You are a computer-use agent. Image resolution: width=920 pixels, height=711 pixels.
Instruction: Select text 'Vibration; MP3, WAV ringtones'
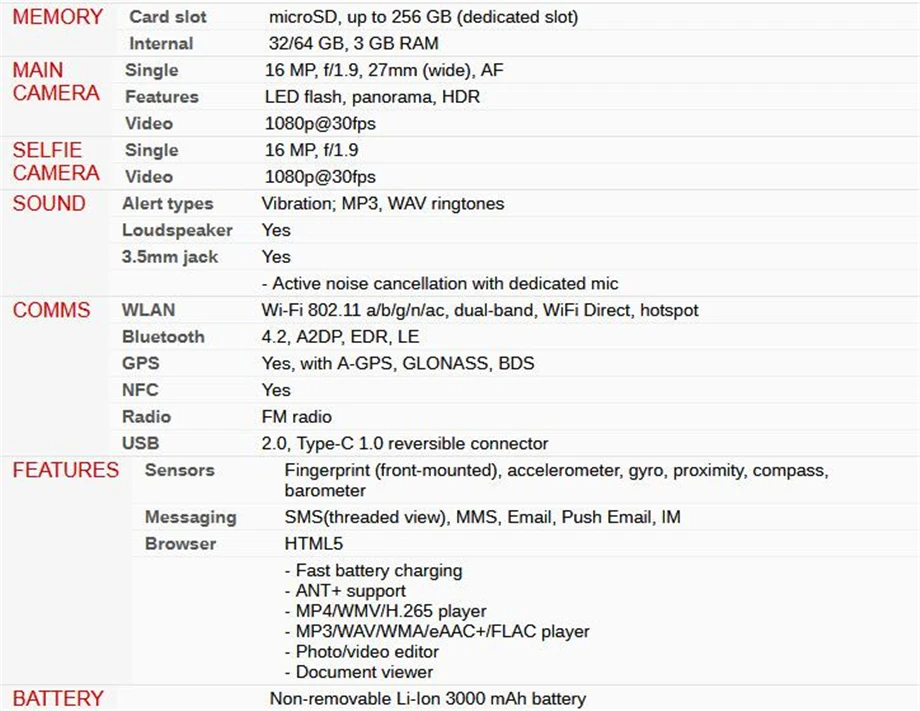(383, 204)
